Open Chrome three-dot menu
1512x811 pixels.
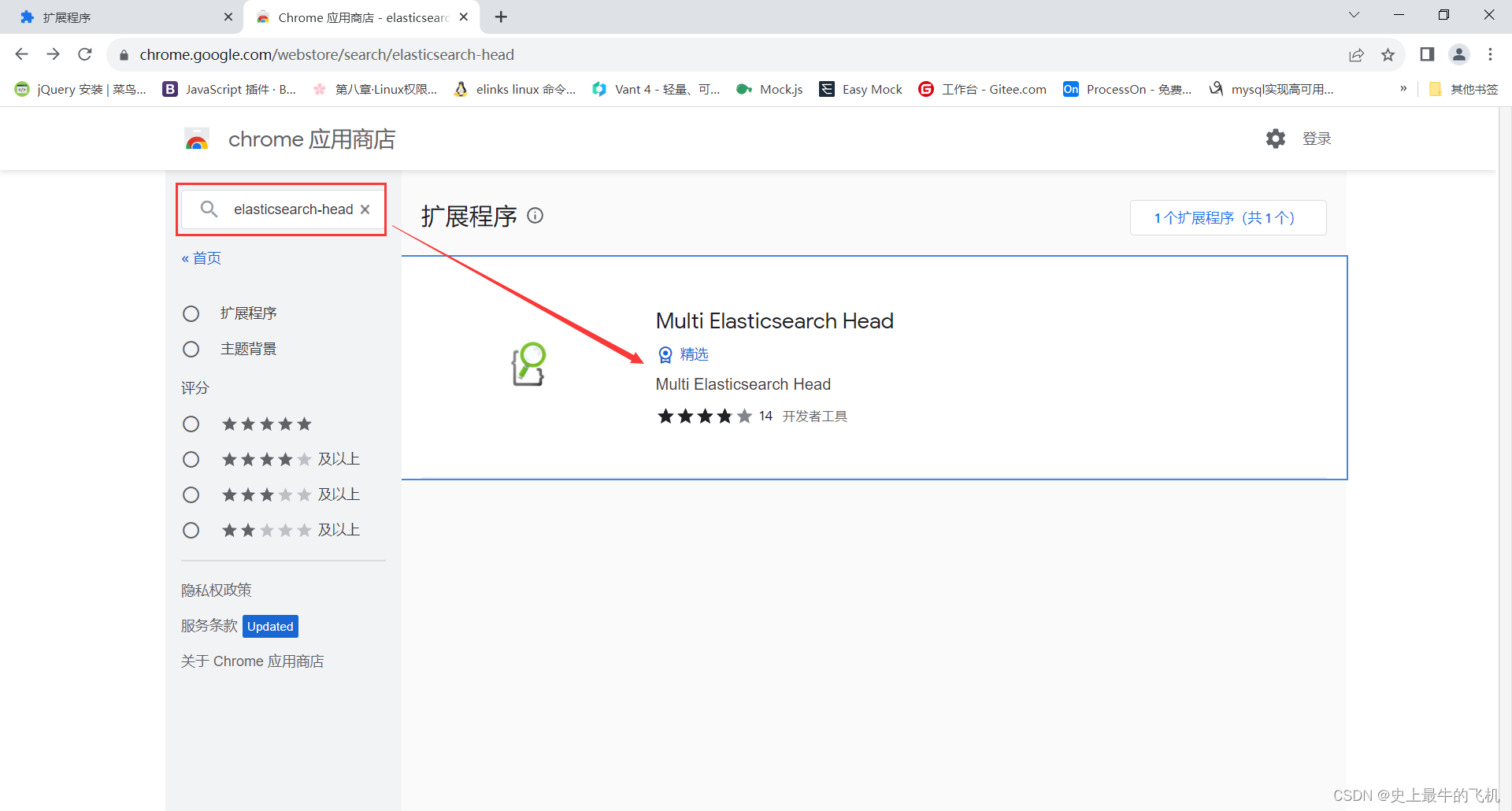(1490, 54)
